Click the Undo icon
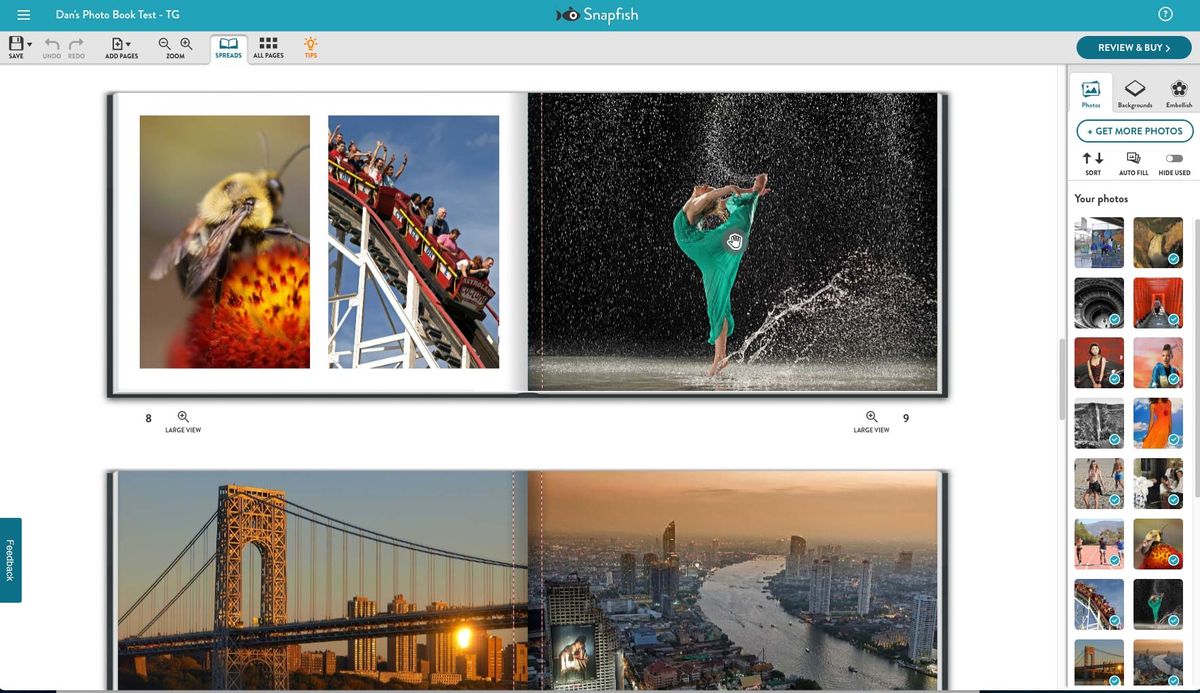1200x693 pixels. (x=51, y=46)
